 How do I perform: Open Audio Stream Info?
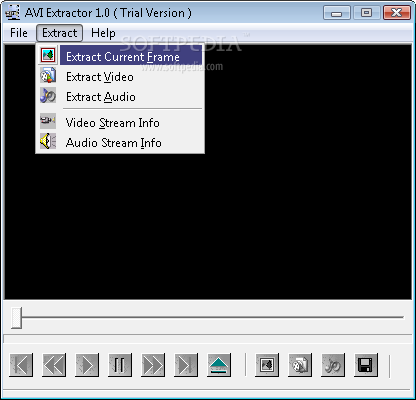(x=120, y=143)
